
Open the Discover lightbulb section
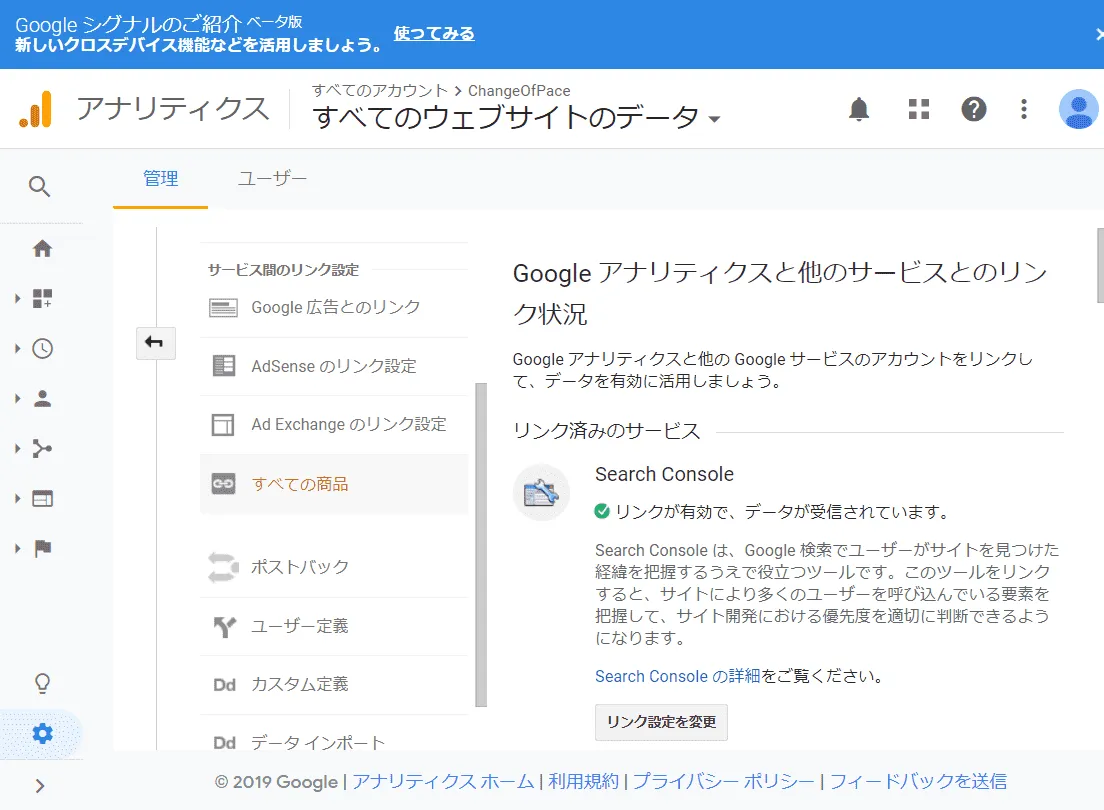(x=42, y=682)
